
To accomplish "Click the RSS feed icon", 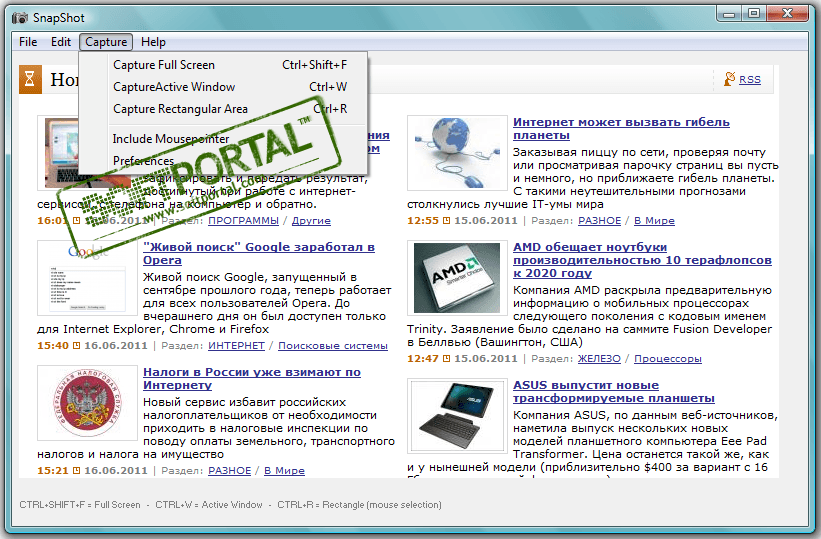I will 729,79.
